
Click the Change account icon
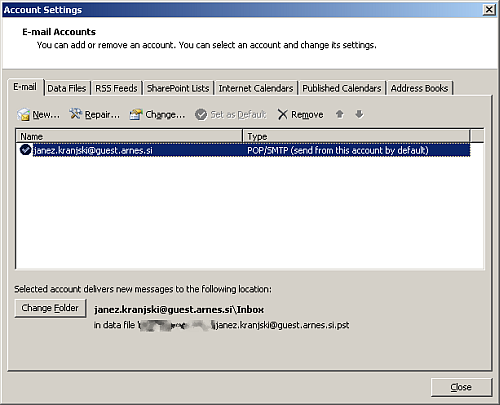point(136,115)
